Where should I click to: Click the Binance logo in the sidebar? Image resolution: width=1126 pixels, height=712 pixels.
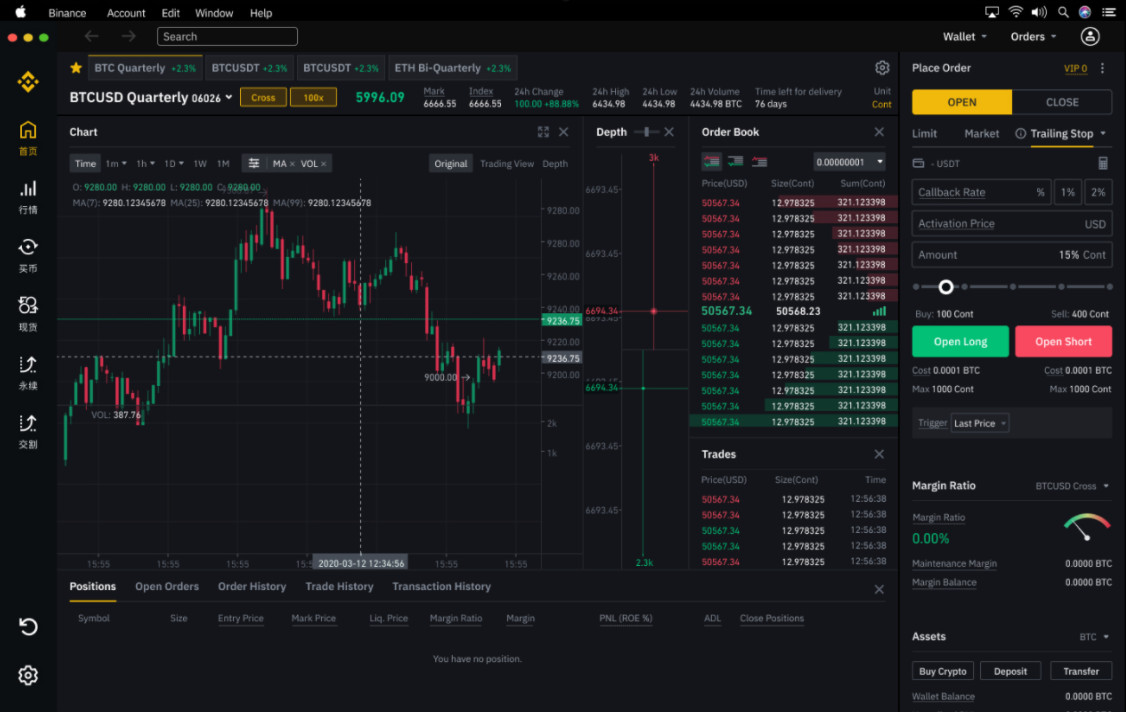click(x=28, y=82)
